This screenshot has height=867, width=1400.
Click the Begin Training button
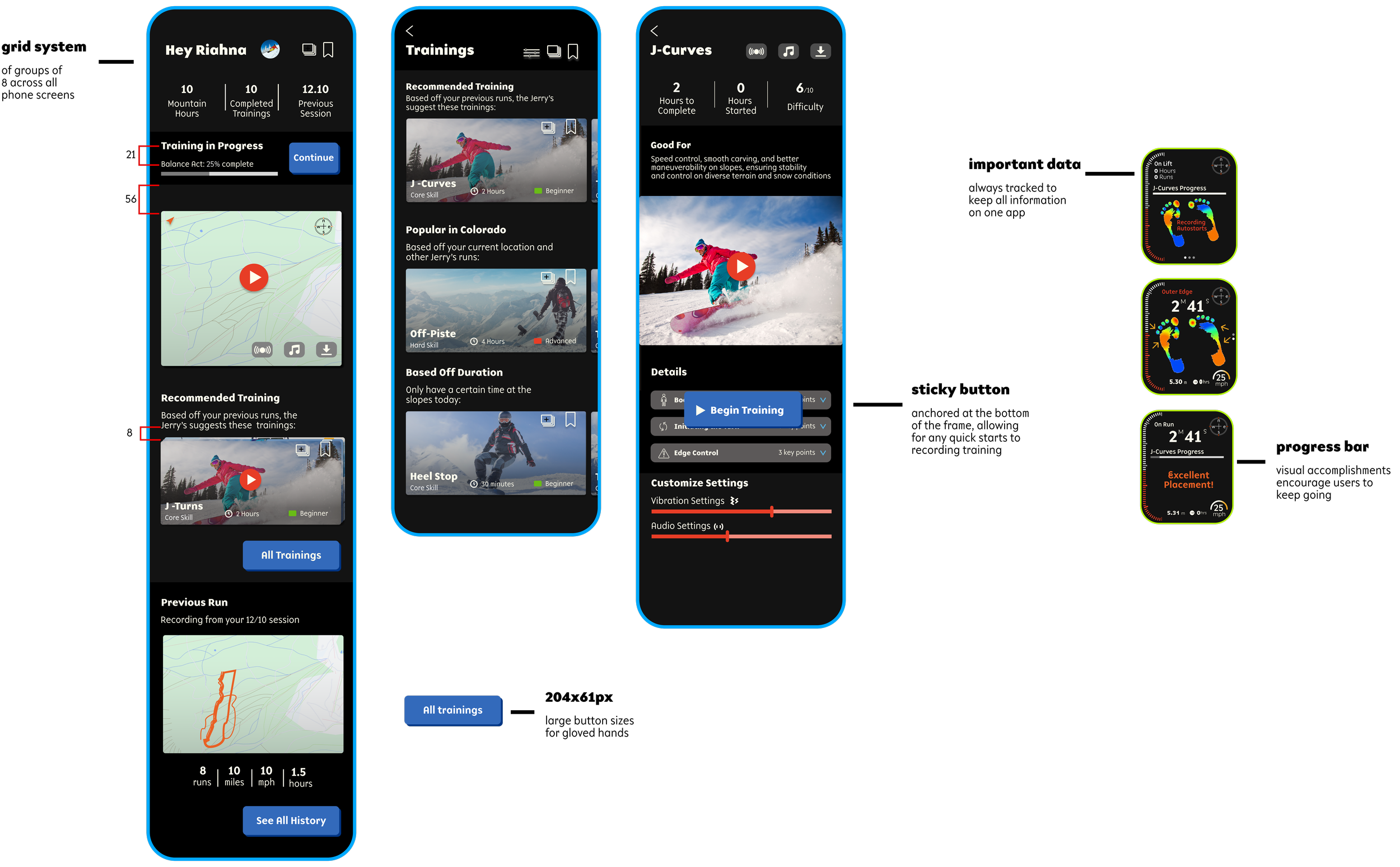coord(743,410)
